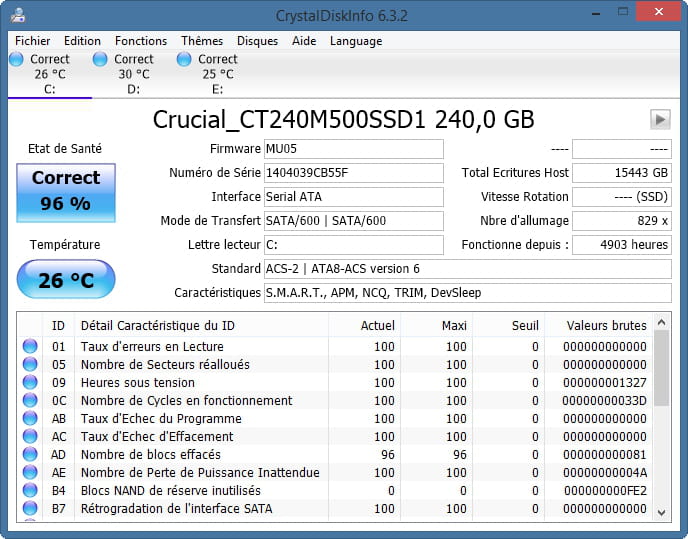Screen dimensions: 688x539
Task: Click the Firmware field MU05
Action: pos(354,149)
